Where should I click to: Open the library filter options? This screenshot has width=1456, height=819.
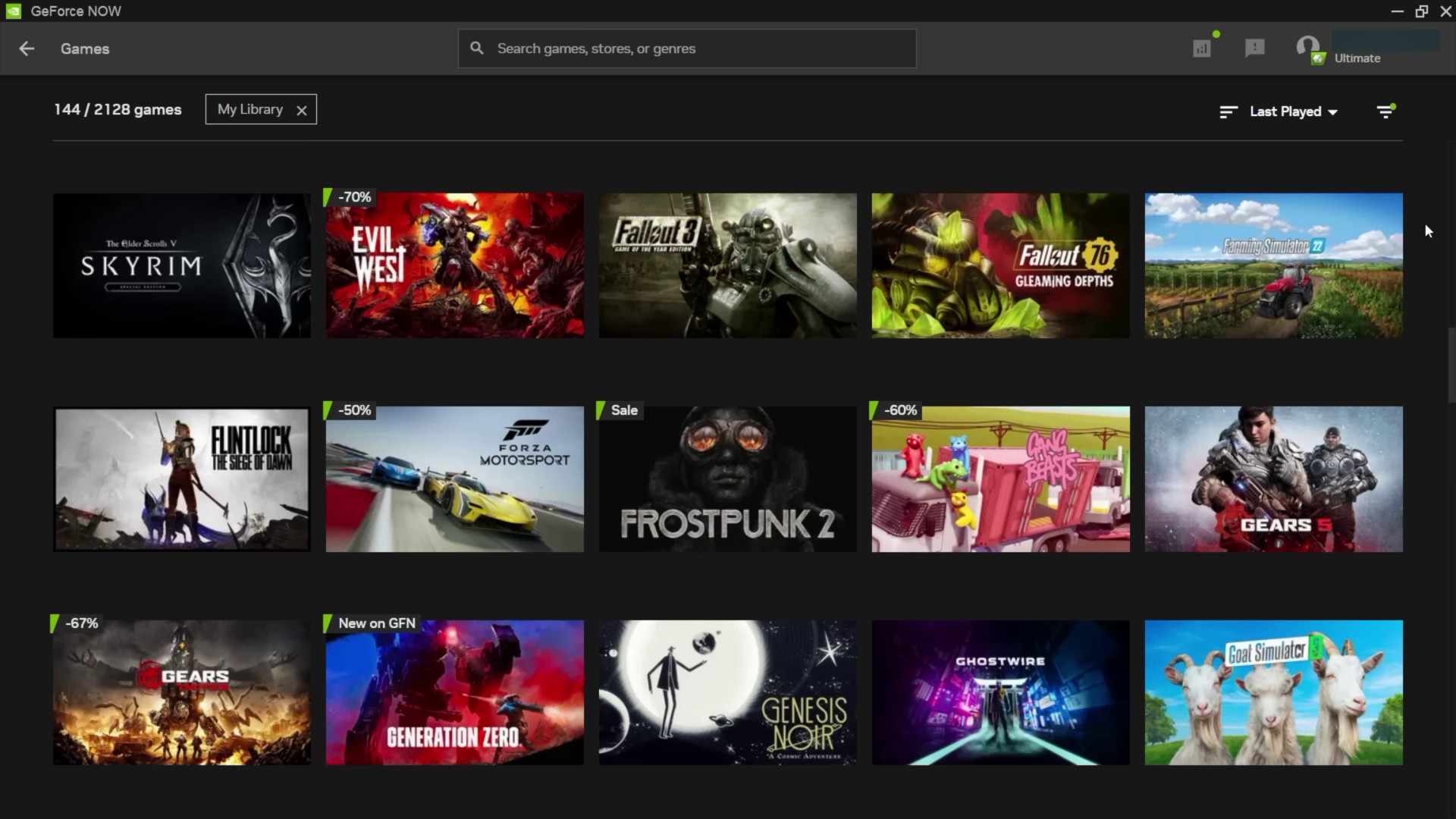(1385, 111)
